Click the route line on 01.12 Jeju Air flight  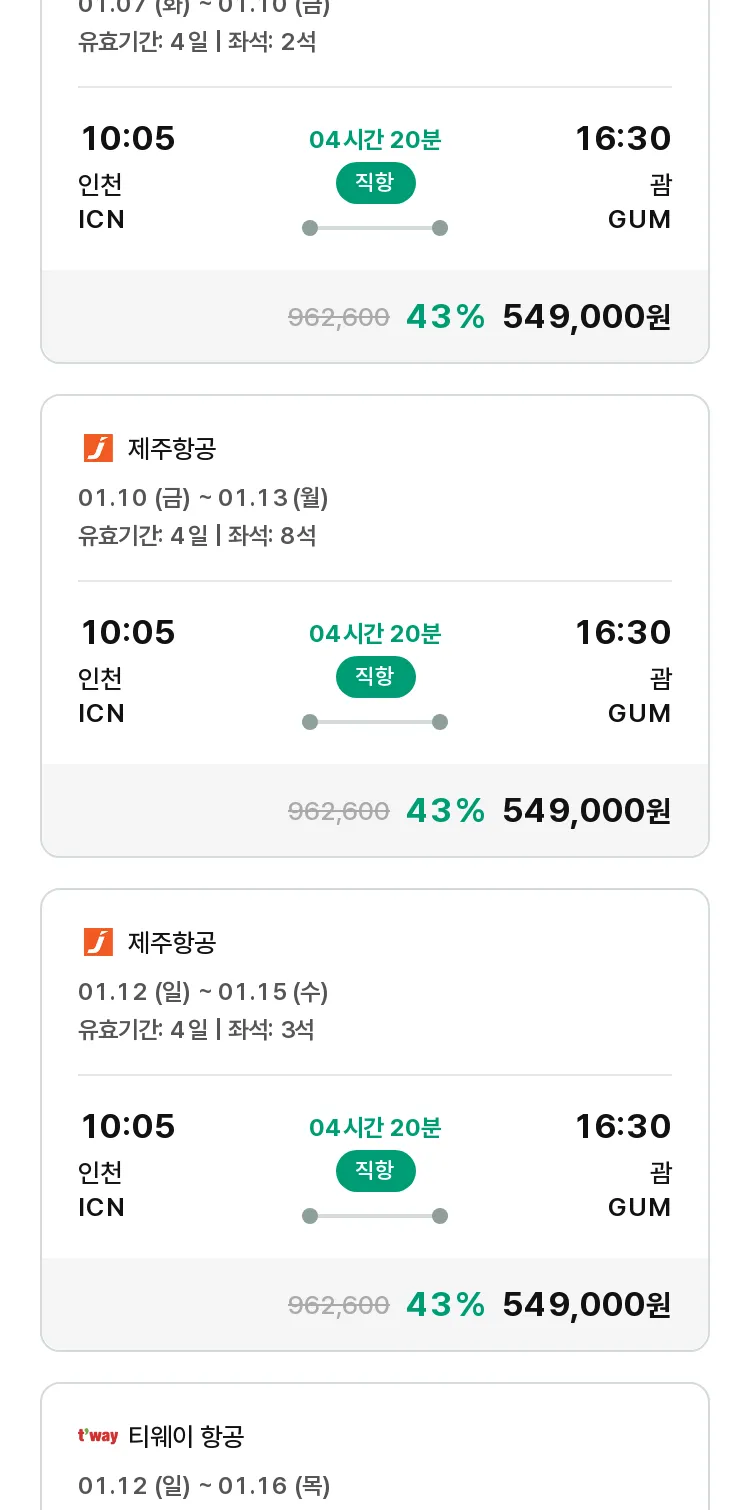coord(375,1216)
